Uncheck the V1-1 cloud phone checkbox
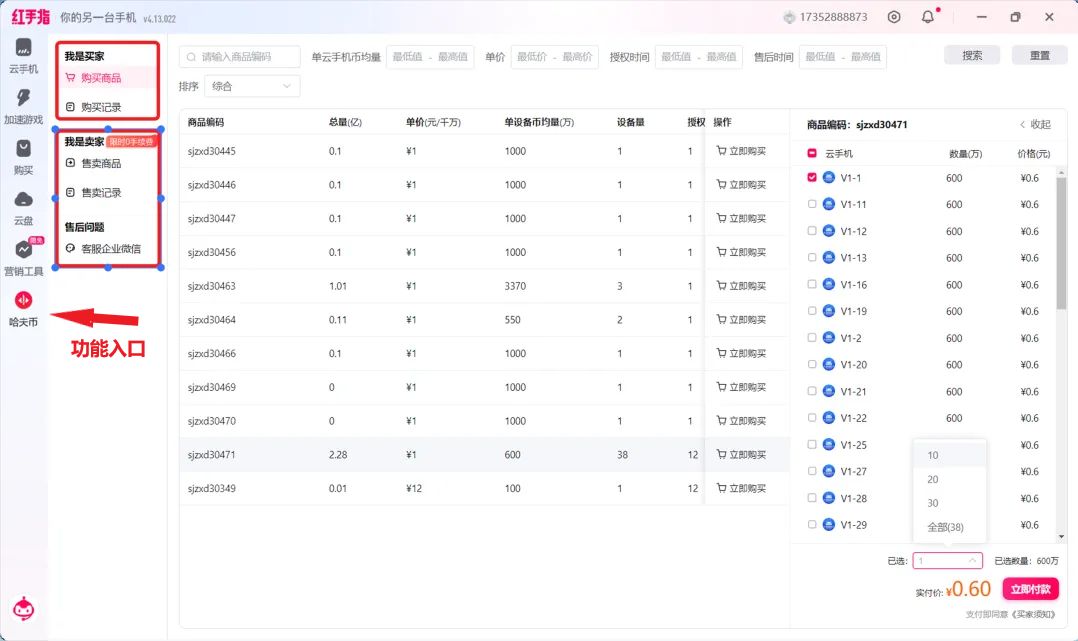 coord(812,178)
